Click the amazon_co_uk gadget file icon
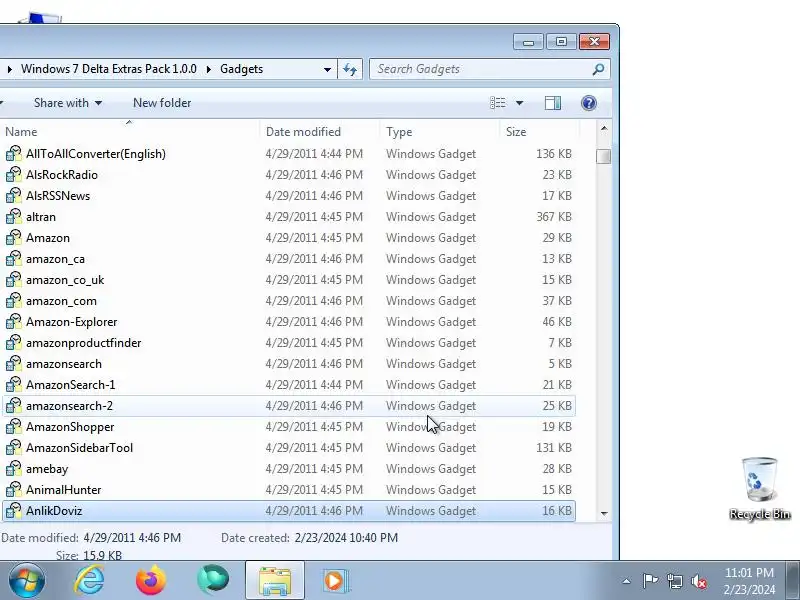 point(14,280)
